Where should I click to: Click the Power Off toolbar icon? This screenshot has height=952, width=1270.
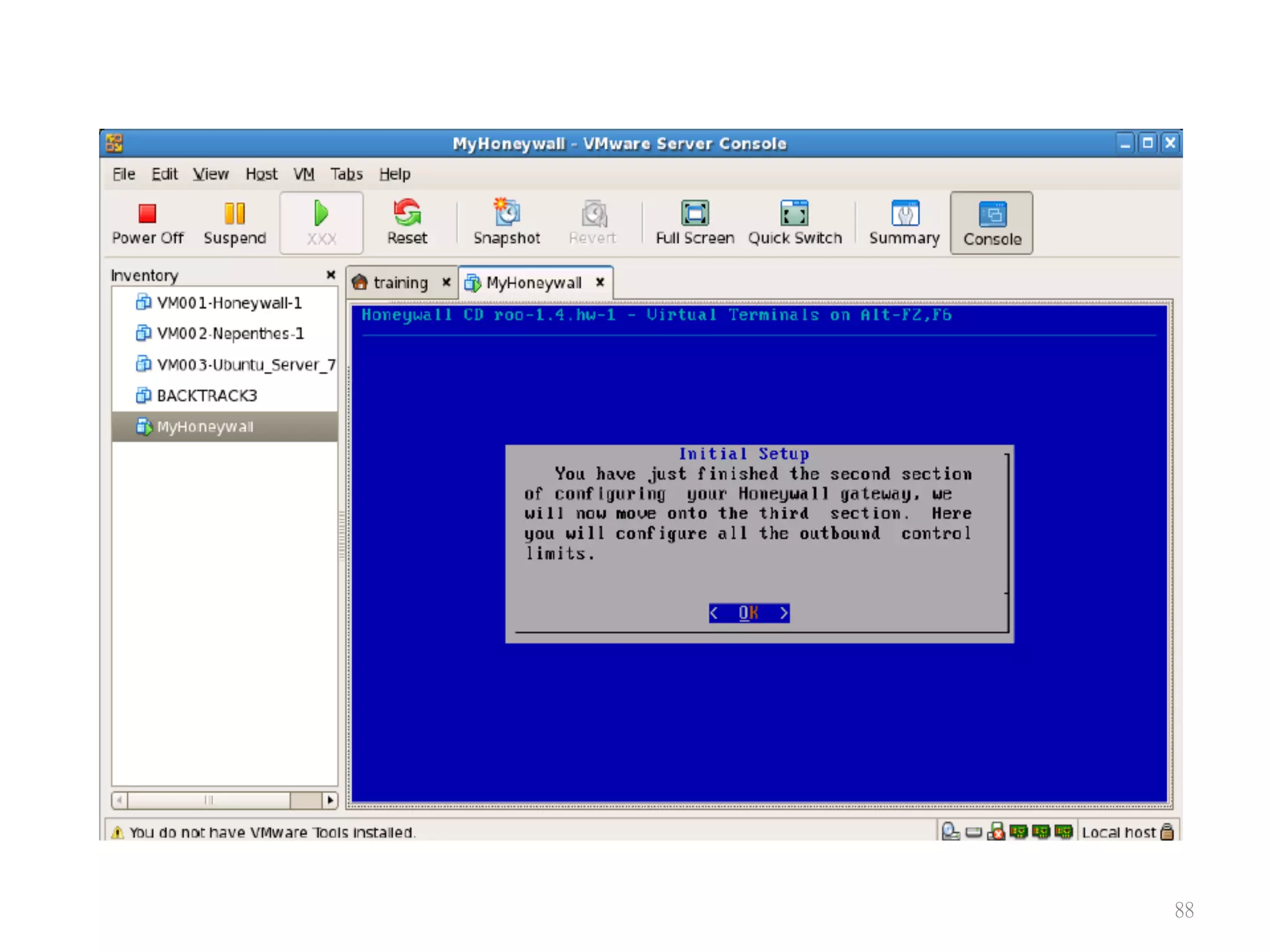(147, 222)
